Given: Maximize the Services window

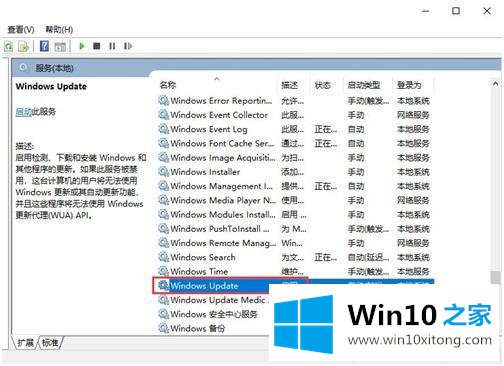Looking at the screenshot, I should pyautogui.click(x=456, y=11).
